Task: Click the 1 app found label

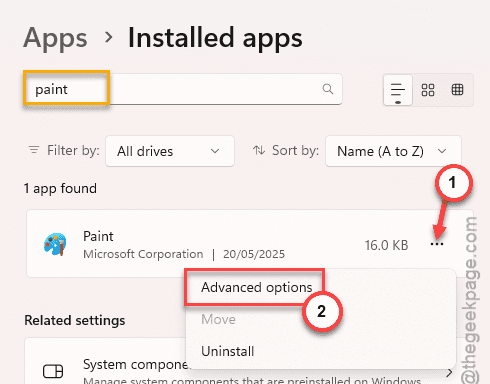Action: tap(60, 189)
